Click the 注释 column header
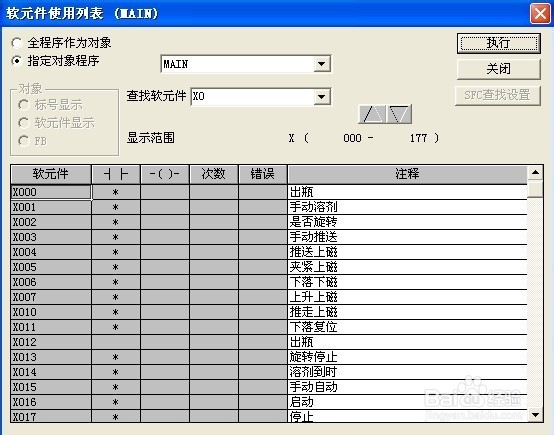 [407, 174]
